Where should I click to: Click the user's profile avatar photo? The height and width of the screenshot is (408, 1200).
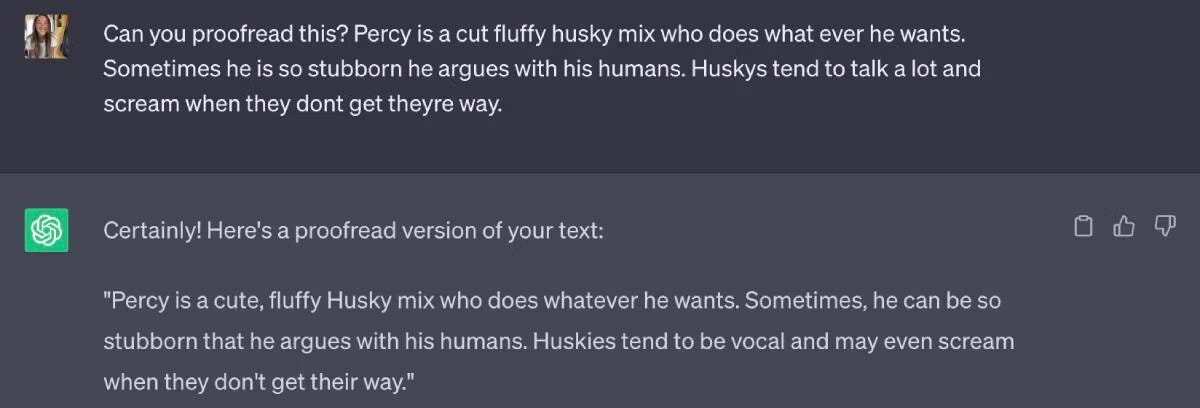pyautogui.click(x=46, y=37)
